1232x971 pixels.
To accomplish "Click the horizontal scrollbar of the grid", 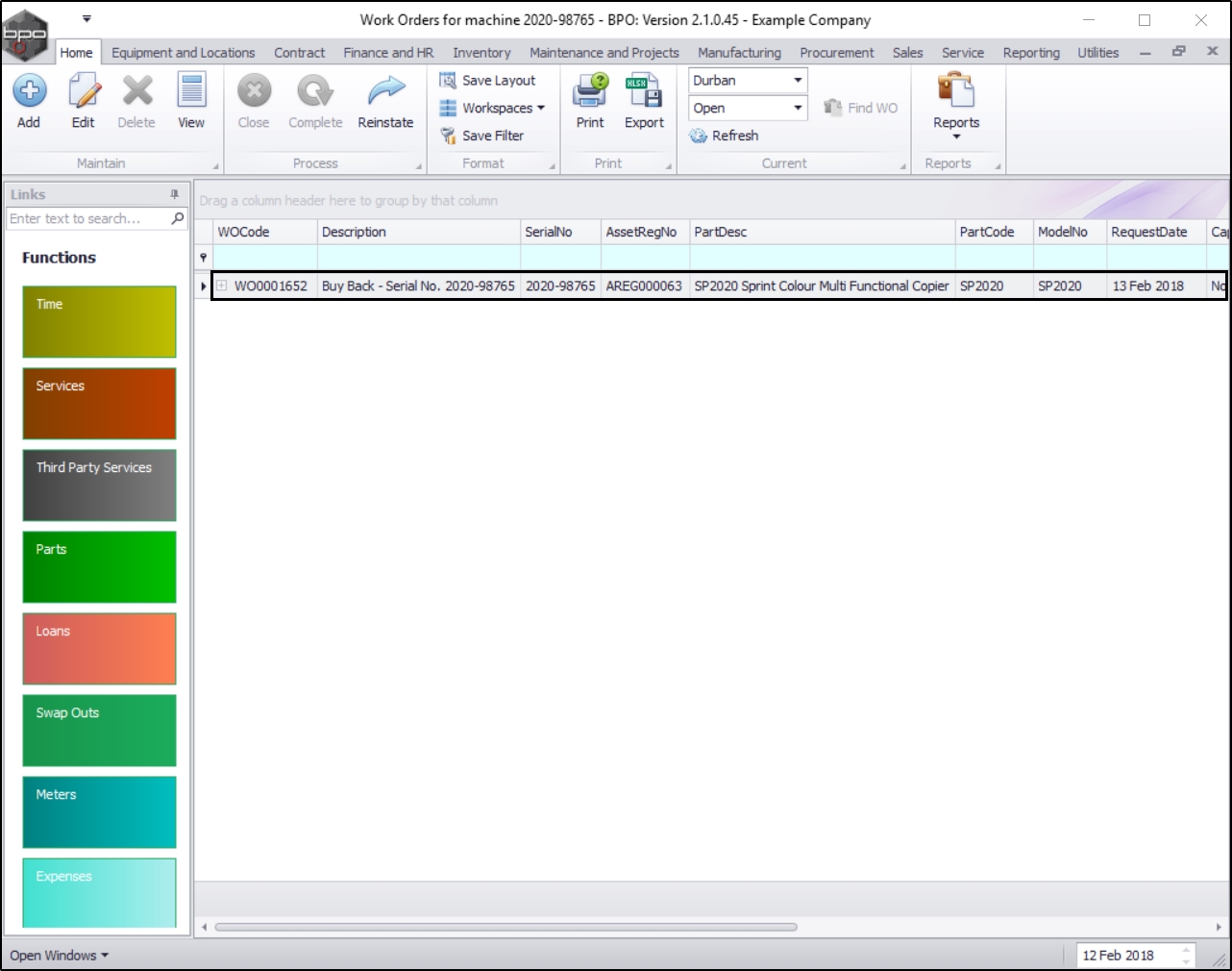I will [x=506, y=928].
